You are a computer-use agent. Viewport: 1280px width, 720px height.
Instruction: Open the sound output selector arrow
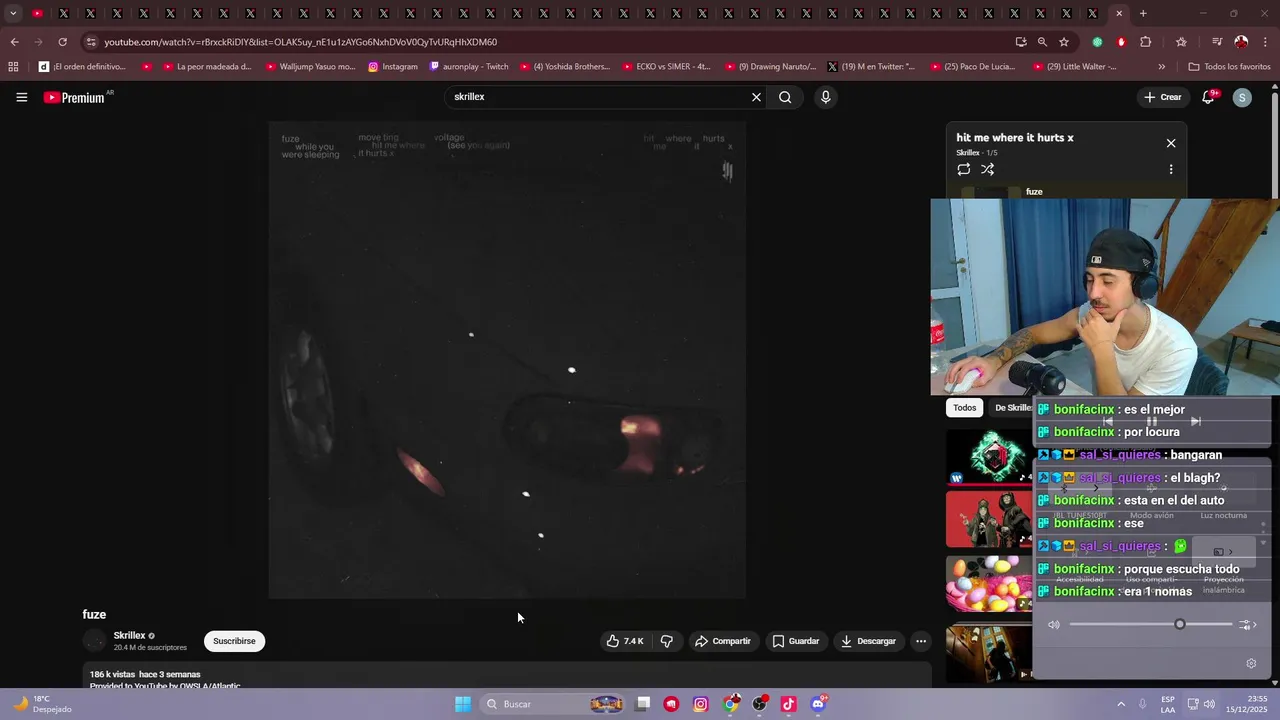coord(1246,624)
